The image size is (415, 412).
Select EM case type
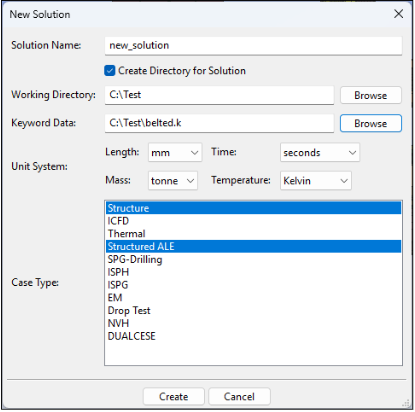pos(254,297)
